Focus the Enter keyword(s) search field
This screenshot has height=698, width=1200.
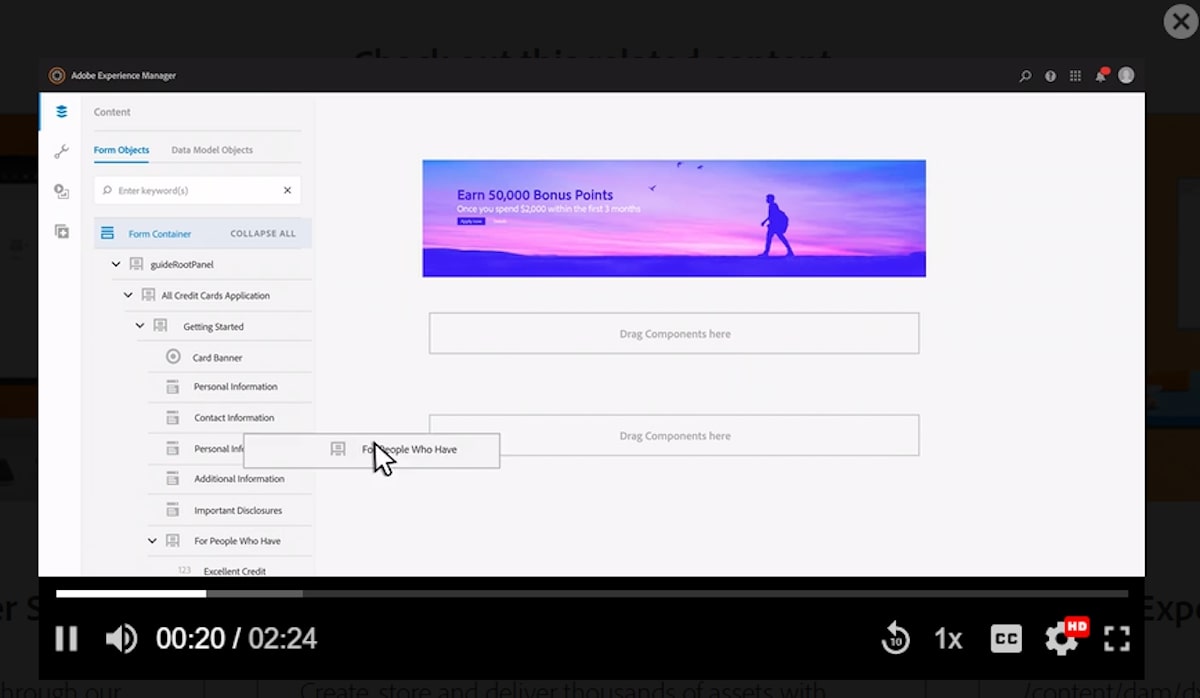[198, 190]
